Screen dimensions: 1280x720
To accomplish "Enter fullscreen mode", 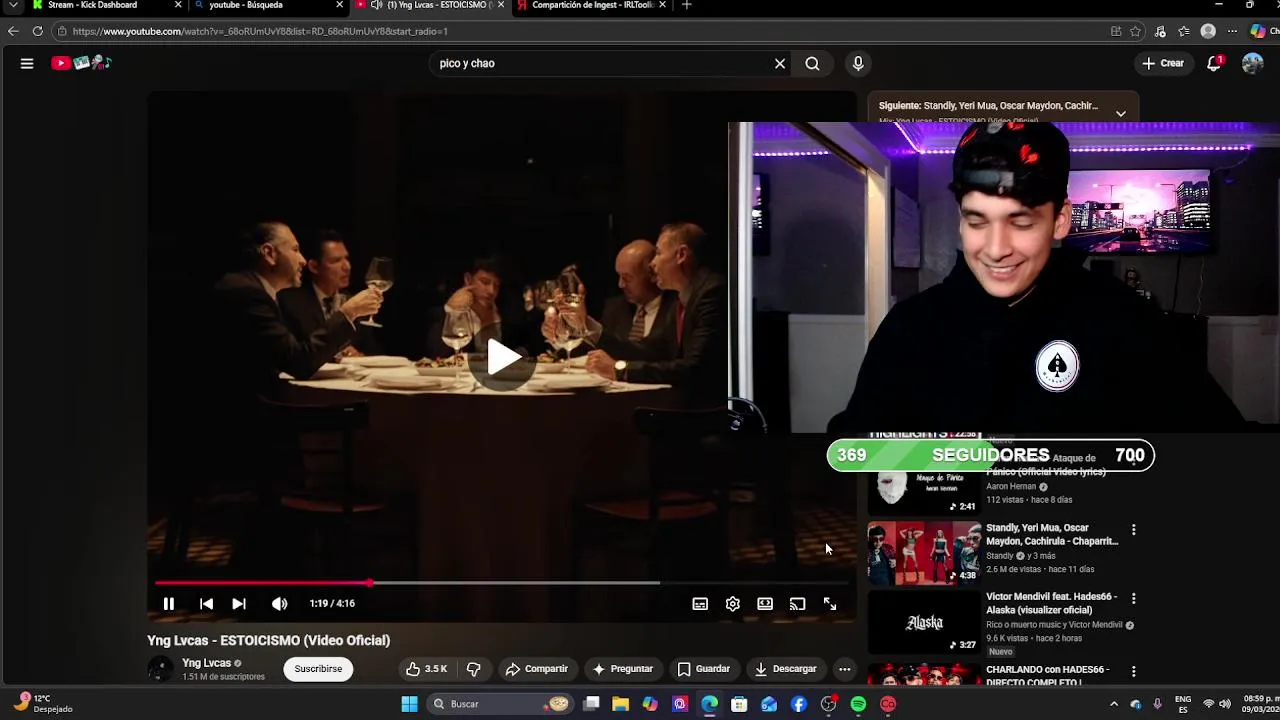I will (830, 604).
